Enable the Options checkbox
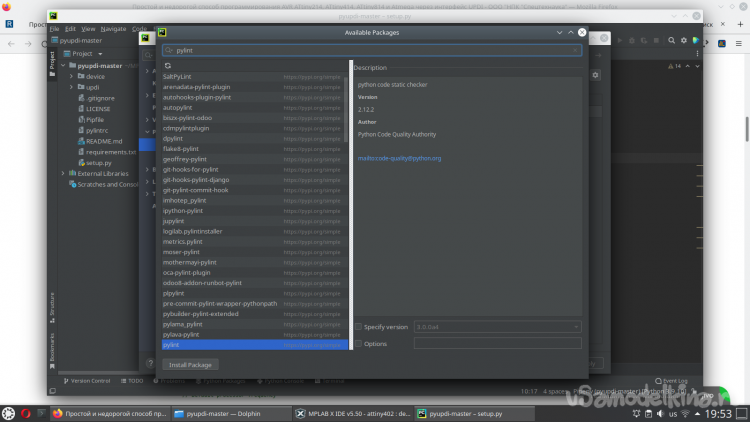Viewport: 750px width, 422px height. click(x=360, y=343)
